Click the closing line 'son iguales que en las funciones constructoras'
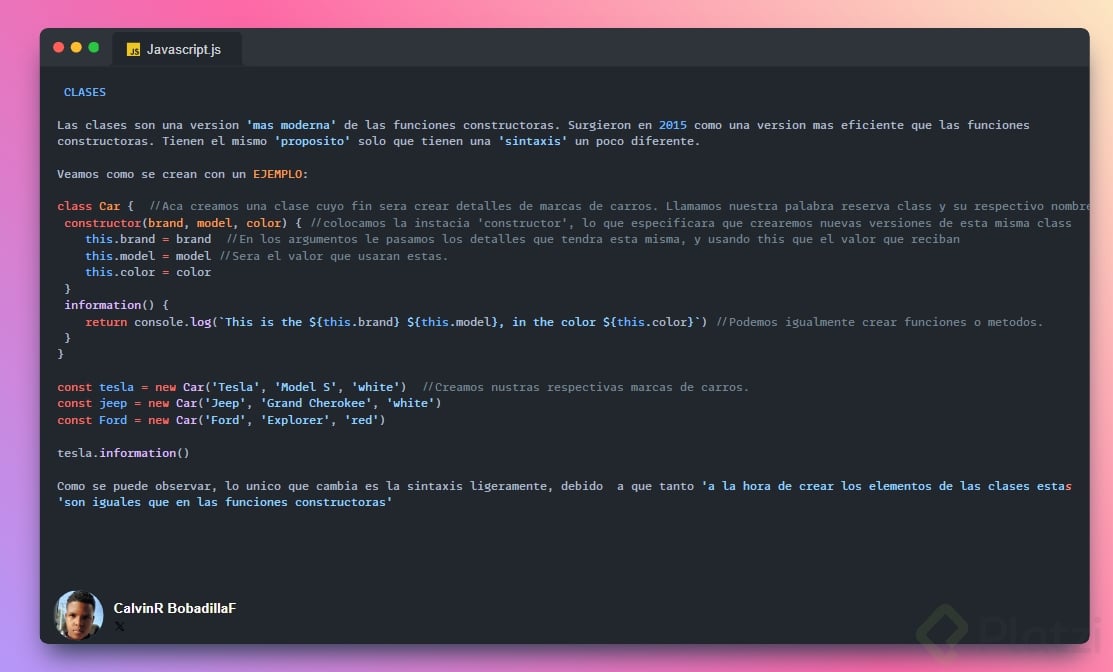 point(225,502)
